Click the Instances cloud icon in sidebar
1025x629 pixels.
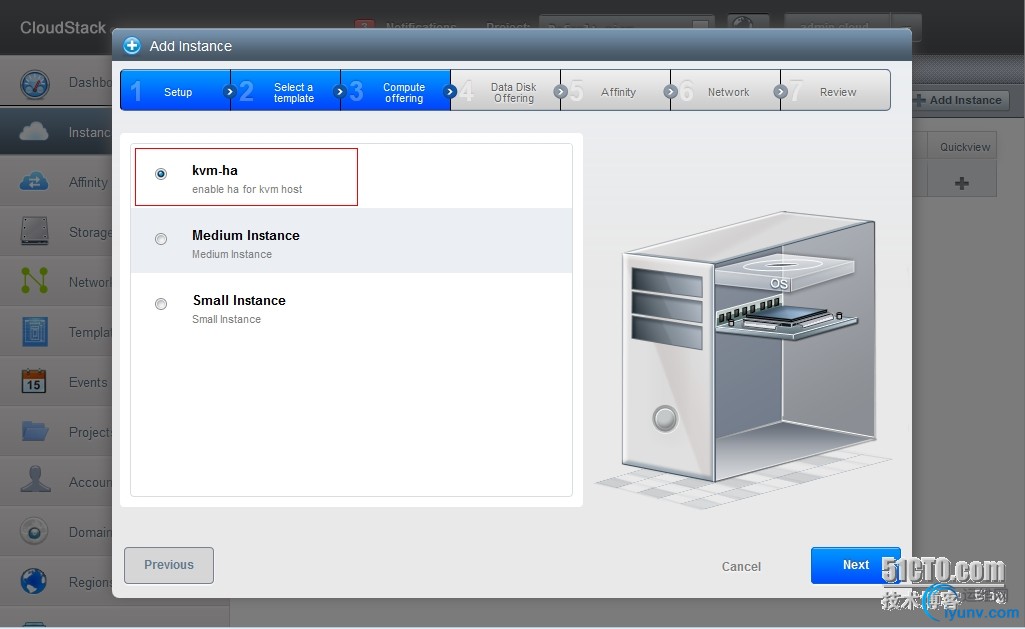pos(34,132)
